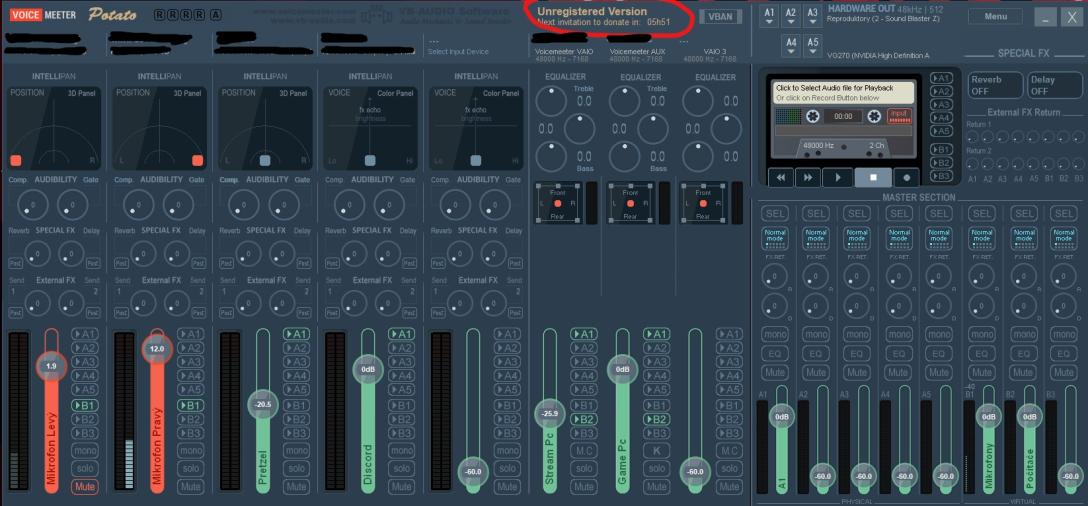
Task: Open the VBAN settings
Action: tap(720, 17)
